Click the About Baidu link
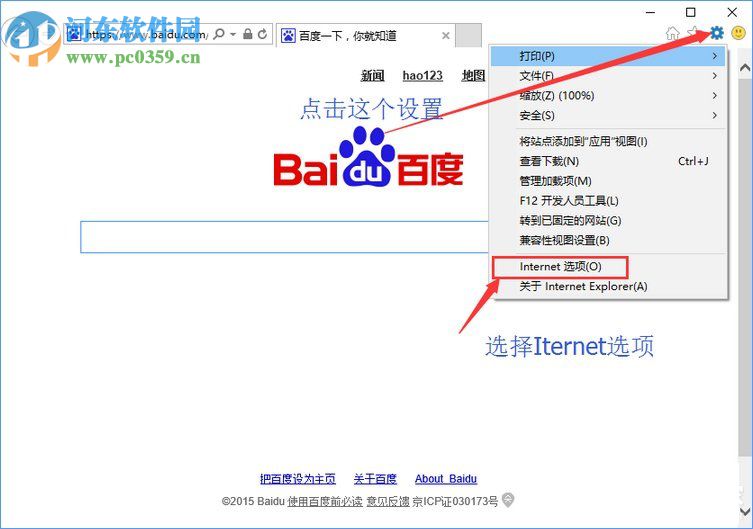Viewport: 753px width, 529px height. pos(446,479)
